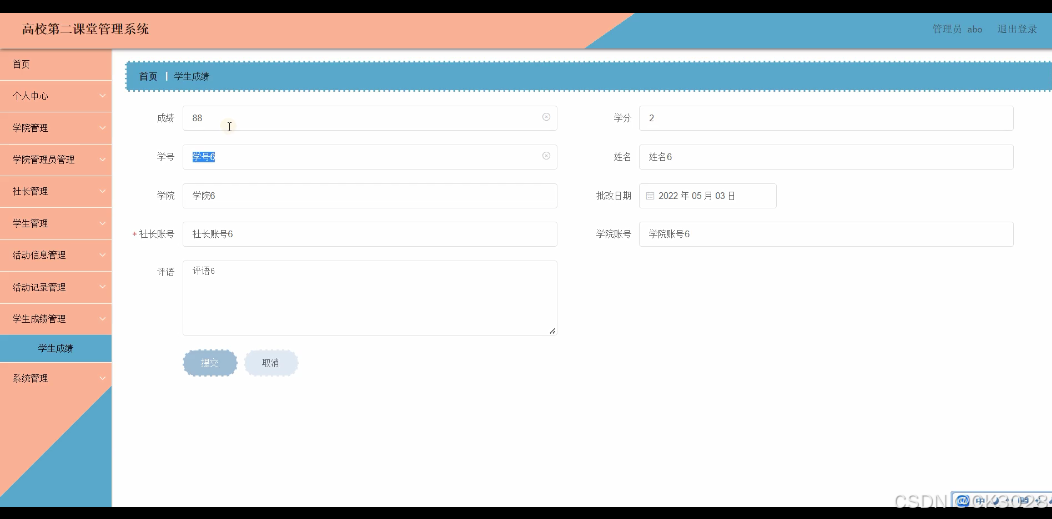
Task: Click 退出登录 in the header
Action: [x=1017, y=30]
